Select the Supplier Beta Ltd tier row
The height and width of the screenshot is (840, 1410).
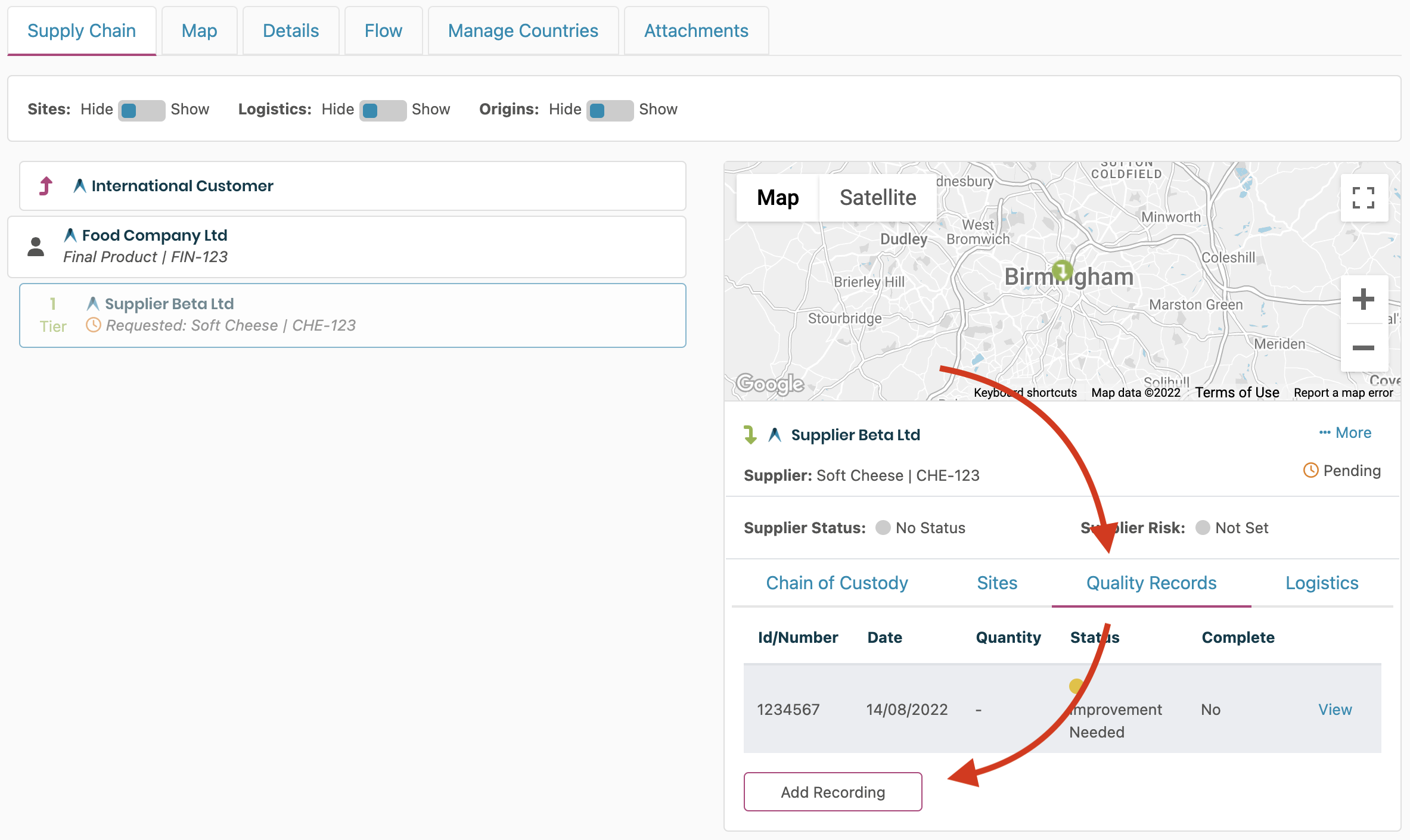point(352,315)
